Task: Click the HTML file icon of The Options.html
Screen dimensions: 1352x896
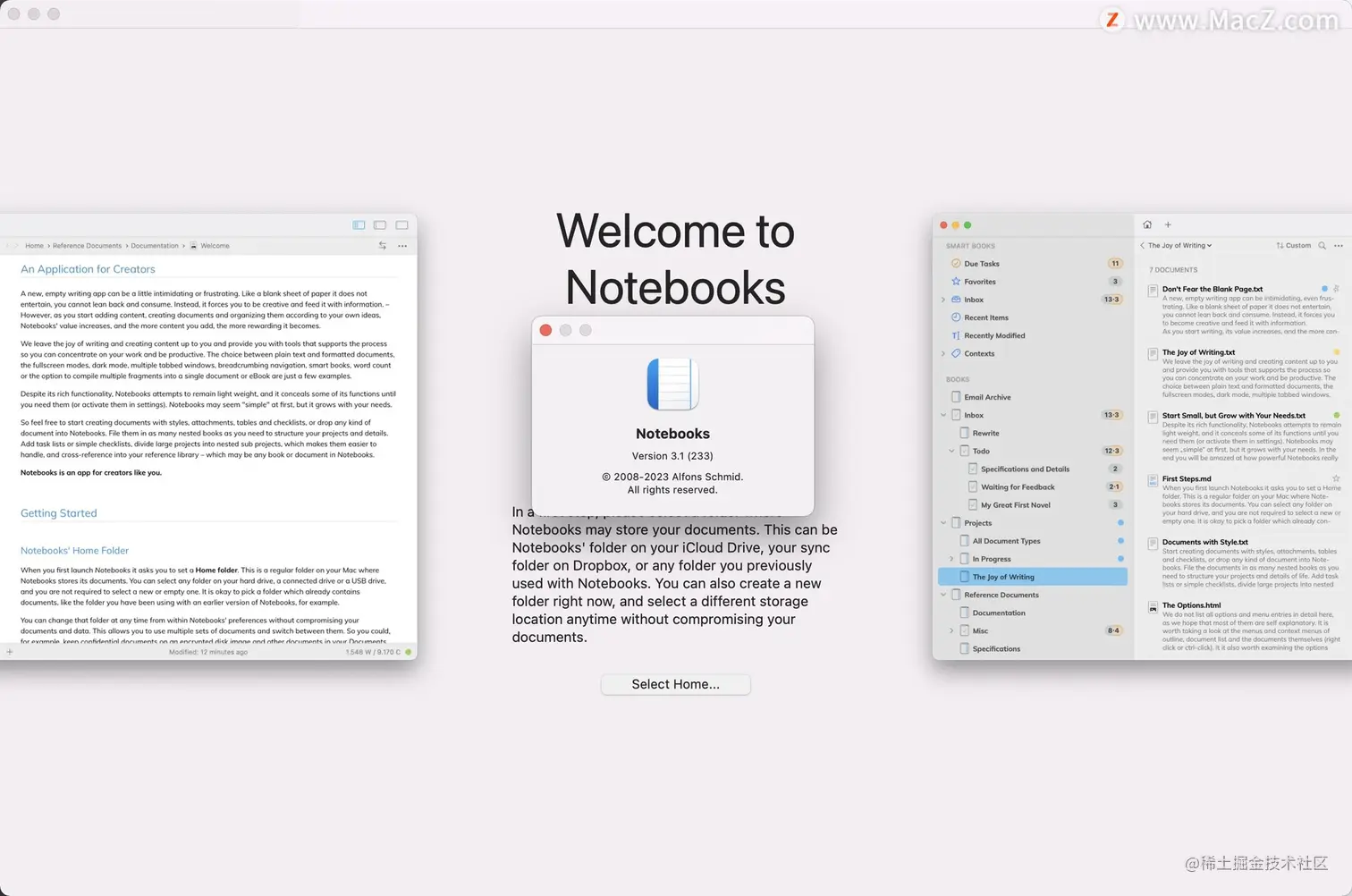Action: click(x=1153, y=607)
